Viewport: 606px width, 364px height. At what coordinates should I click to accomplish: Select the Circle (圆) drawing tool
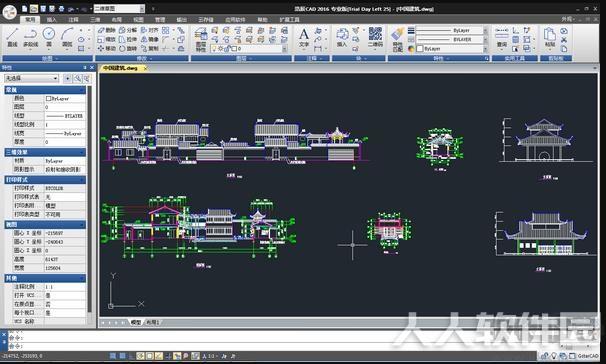coord(49,37)
